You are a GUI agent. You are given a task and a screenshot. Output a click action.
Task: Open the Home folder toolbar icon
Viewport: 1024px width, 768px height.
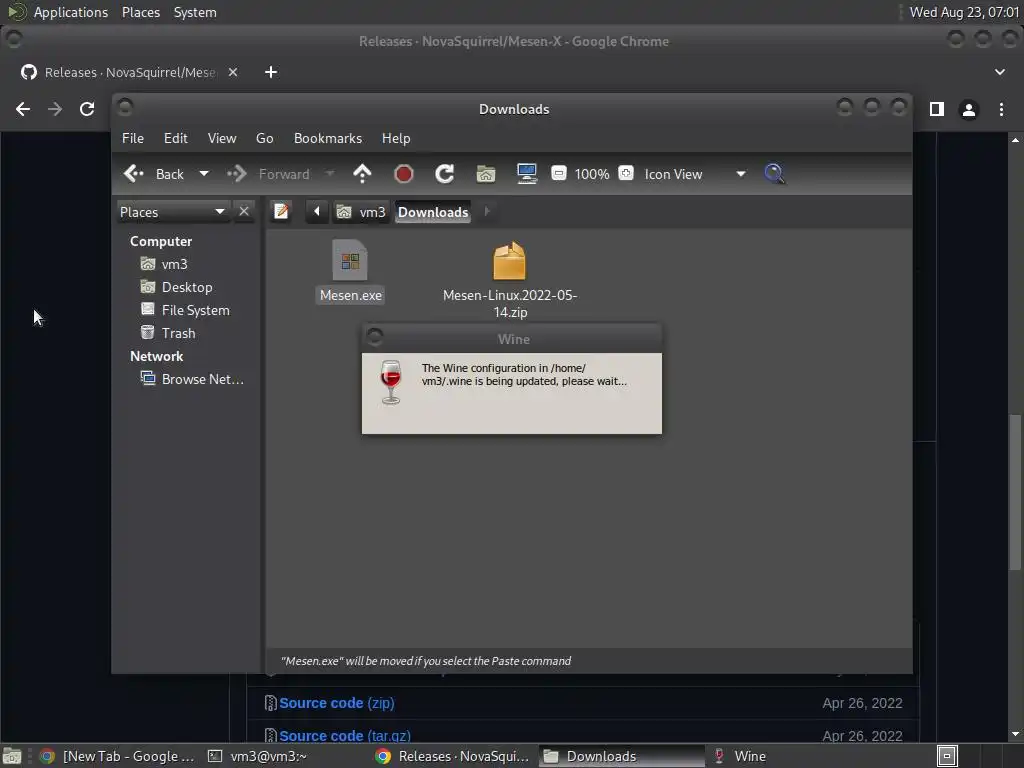[x=486, y=174]
